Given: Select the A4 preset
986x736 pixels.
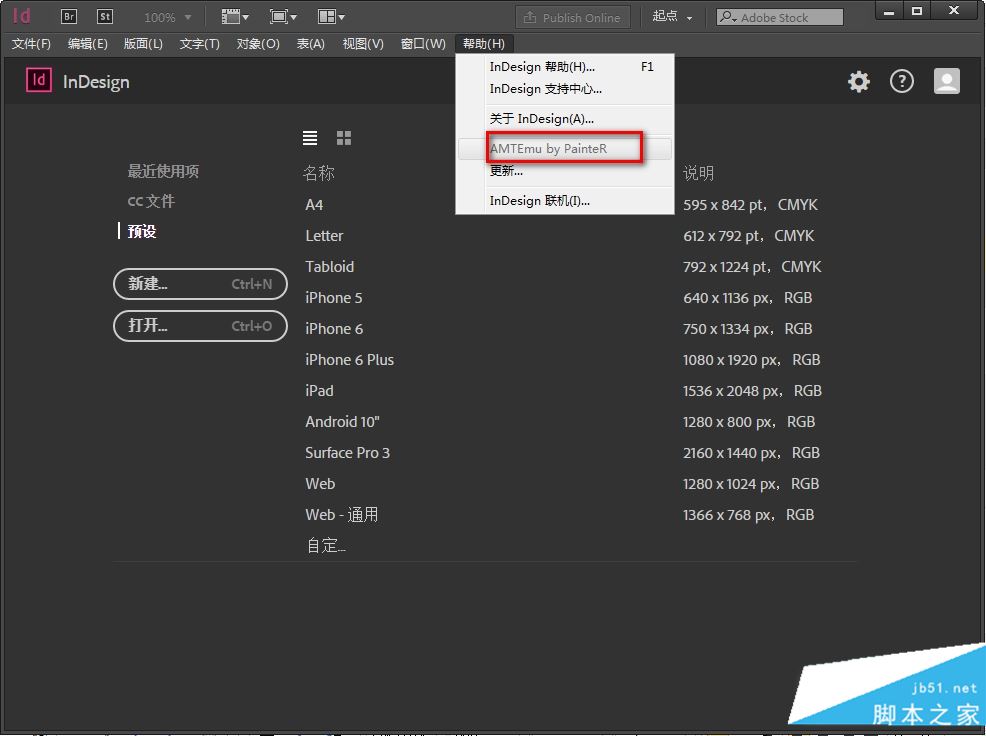Looking at the screenshot, I should 314,205.
